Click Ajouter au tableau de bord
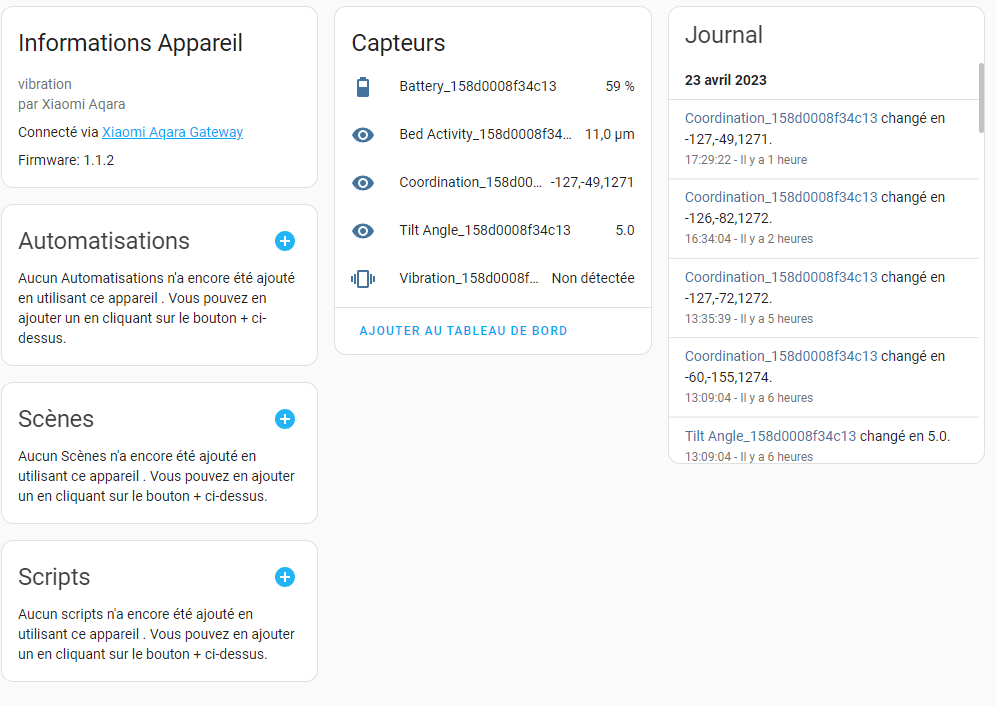Image resolution: width=996 pixels, height=706 pixels. [x=463, y=330]
